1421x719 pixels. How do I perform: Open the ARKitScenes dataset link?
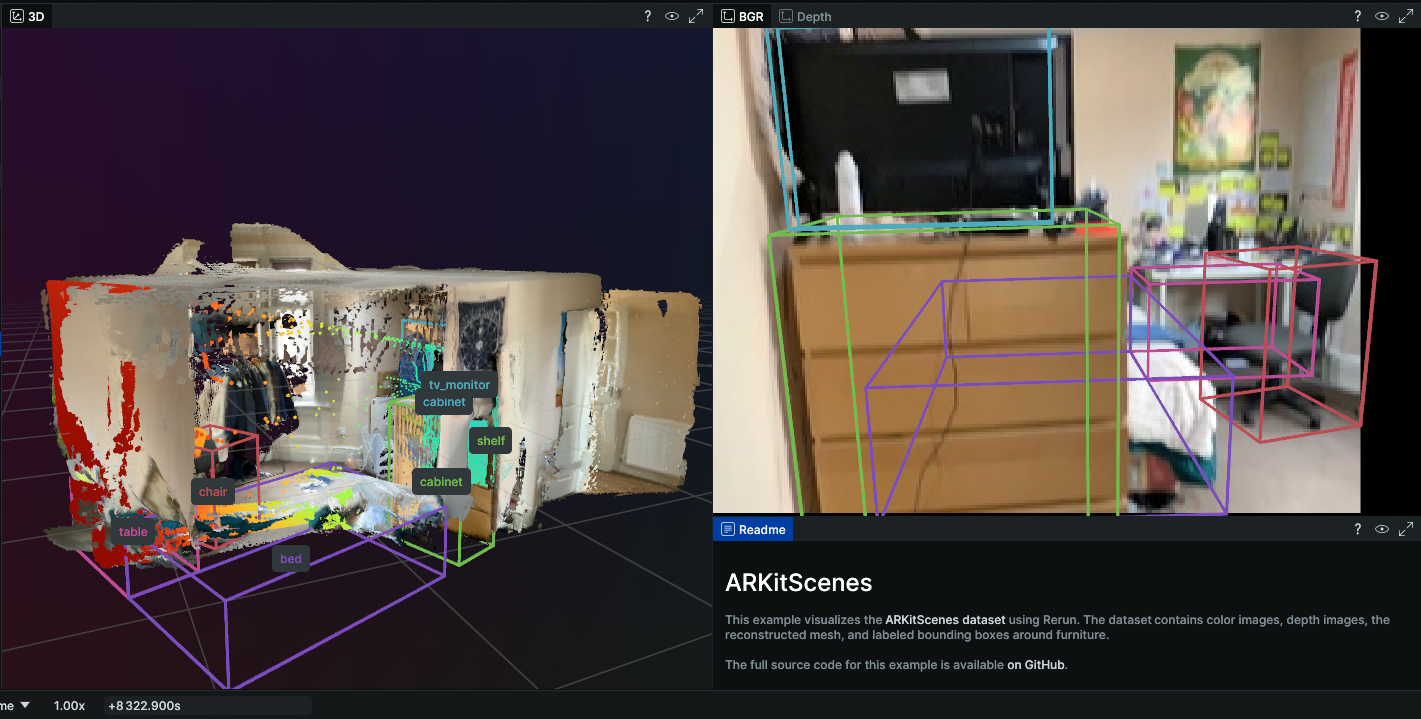coord(944,620)
